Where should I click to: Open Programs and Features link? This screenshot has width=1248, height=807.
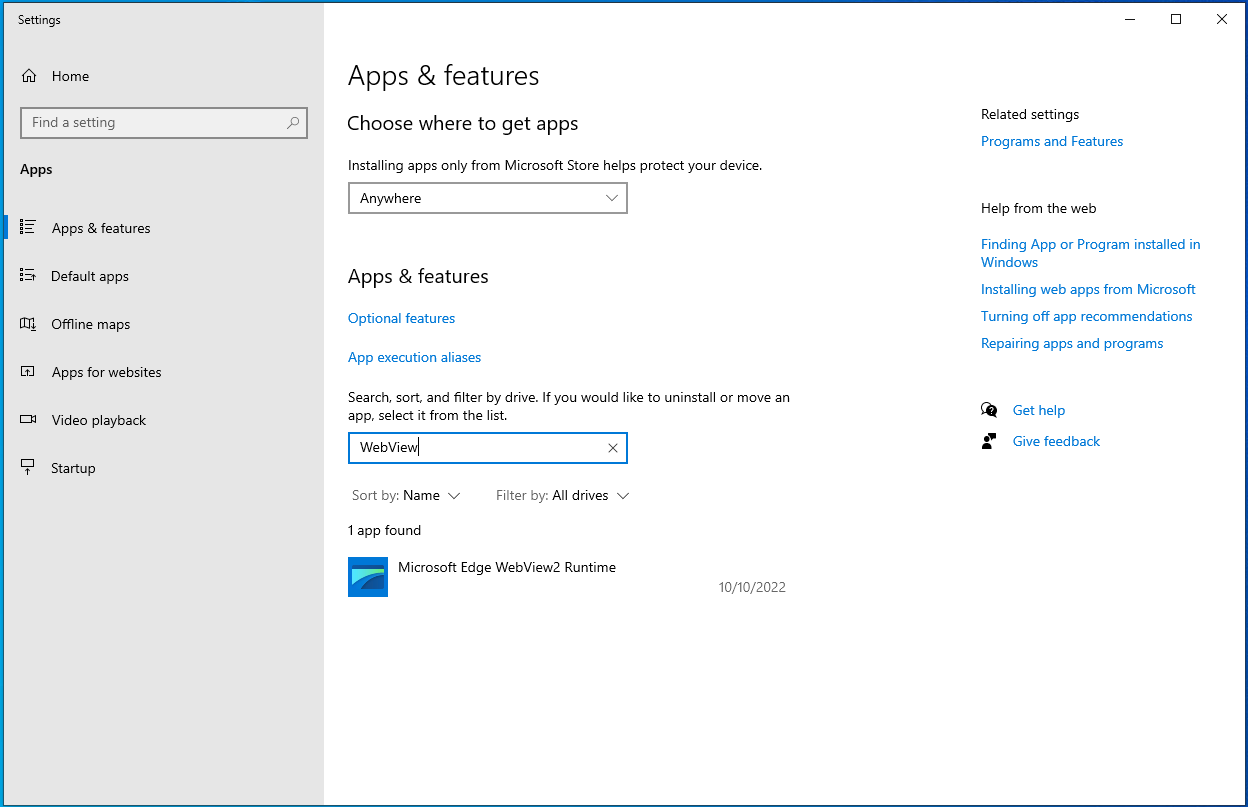1052,141
